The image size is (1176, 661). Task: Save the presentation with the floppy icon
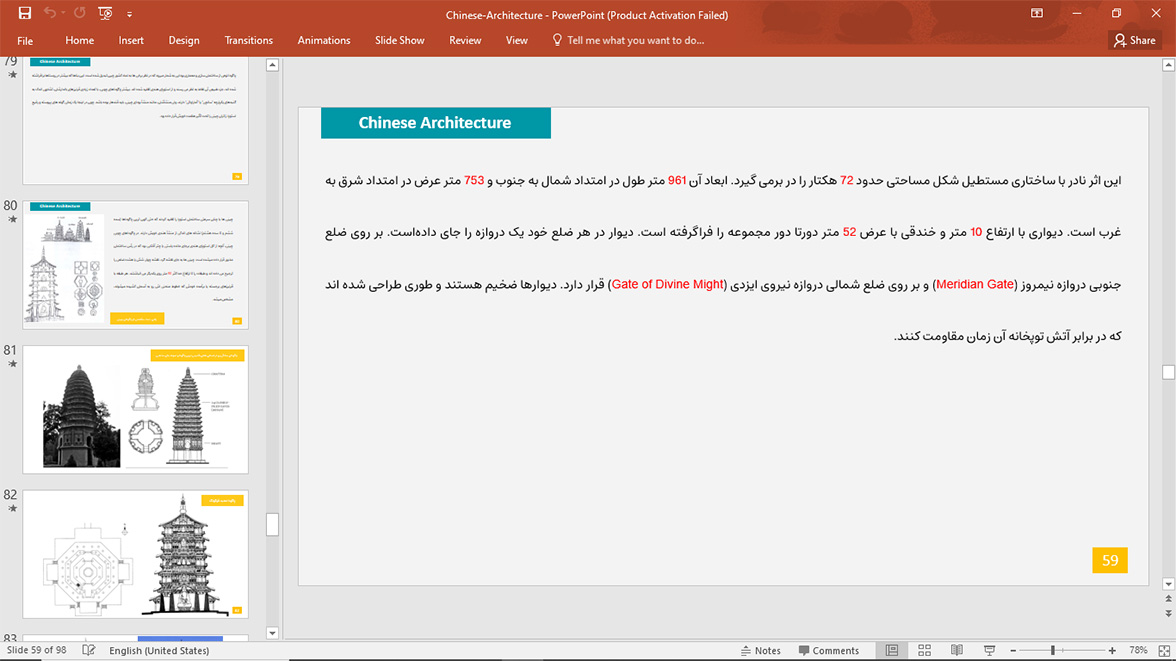(x=25, y=14)
